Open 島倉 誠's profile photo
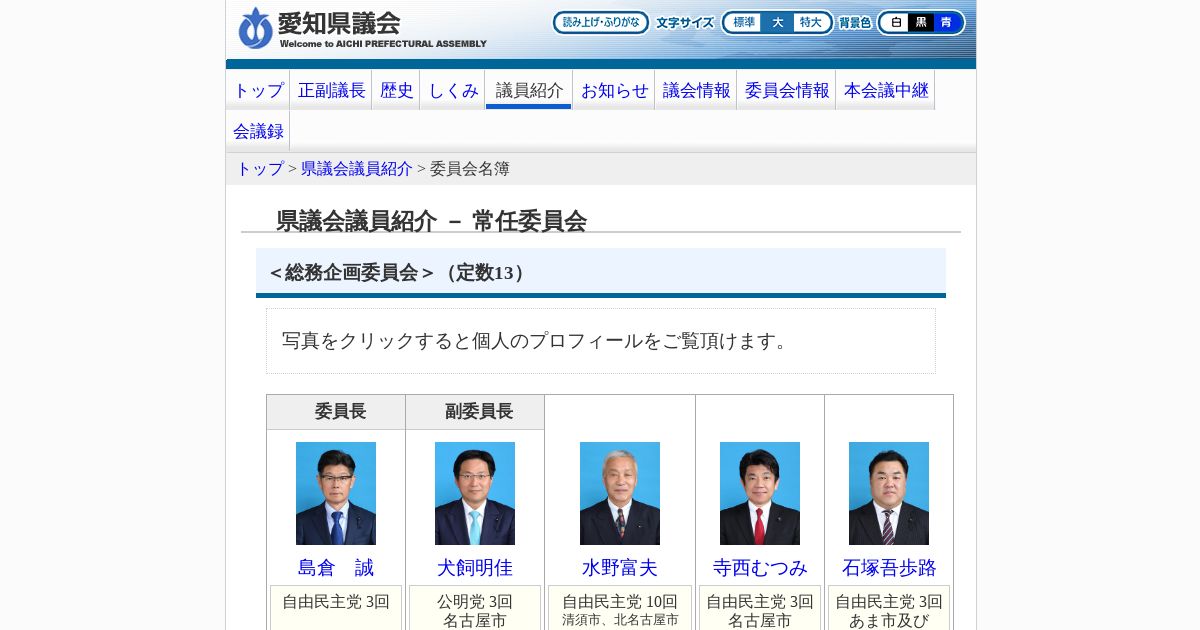 coord(336,493)
